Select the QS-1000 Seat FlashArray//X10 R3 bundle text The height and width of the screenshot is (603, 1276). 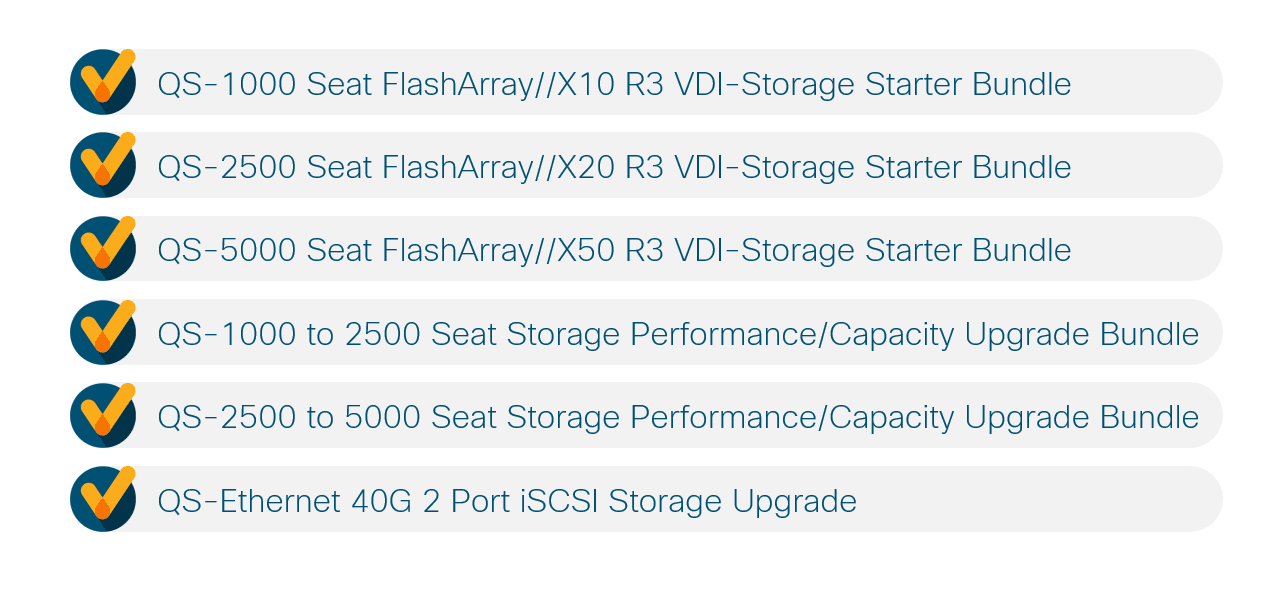(x=614, y=84)
